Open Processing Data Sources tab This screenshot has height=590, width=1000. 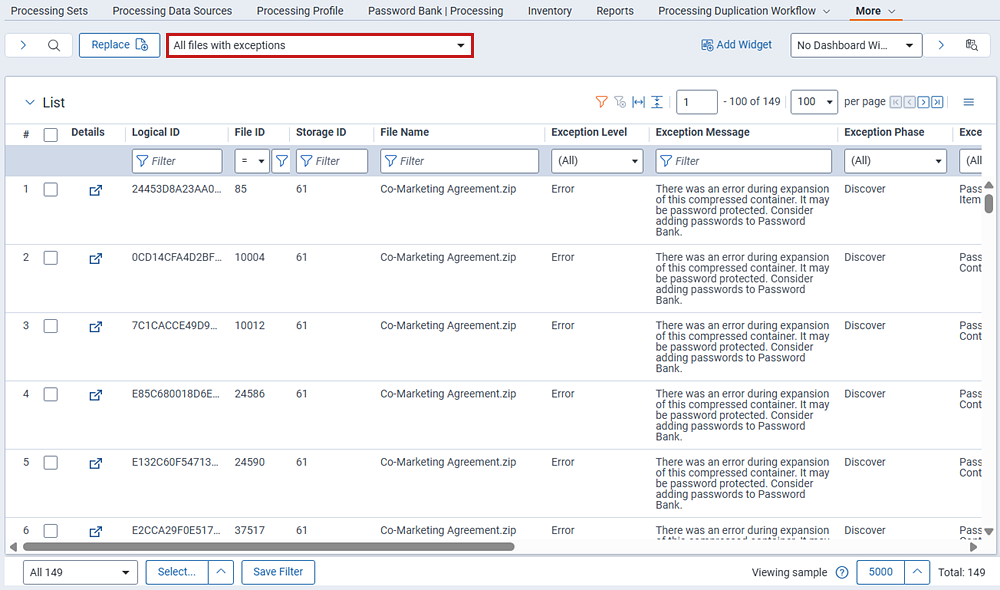click(172, 11)
